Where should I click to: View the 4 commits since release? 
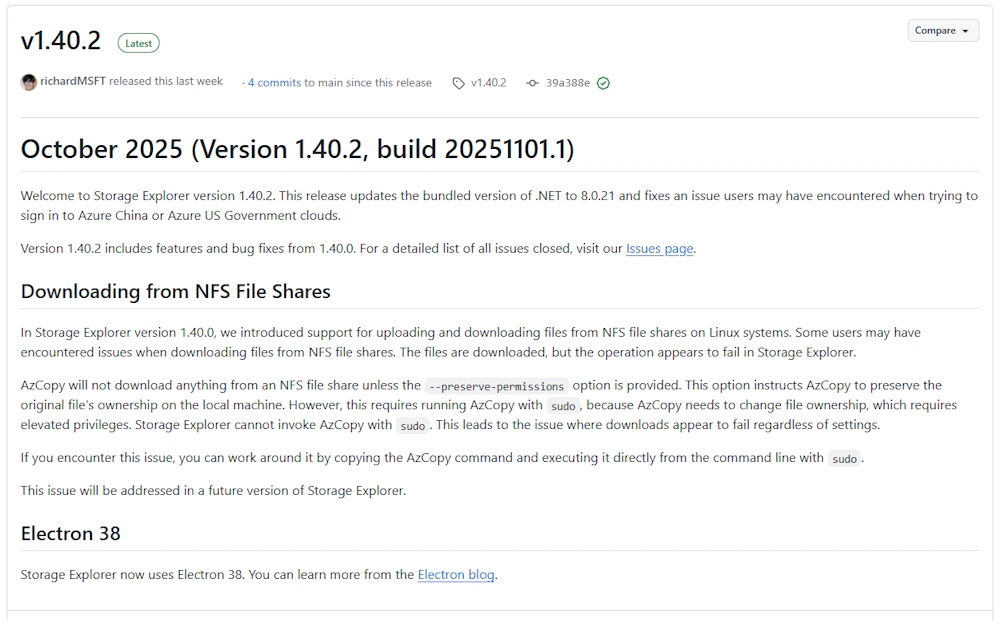coord(274,83)
